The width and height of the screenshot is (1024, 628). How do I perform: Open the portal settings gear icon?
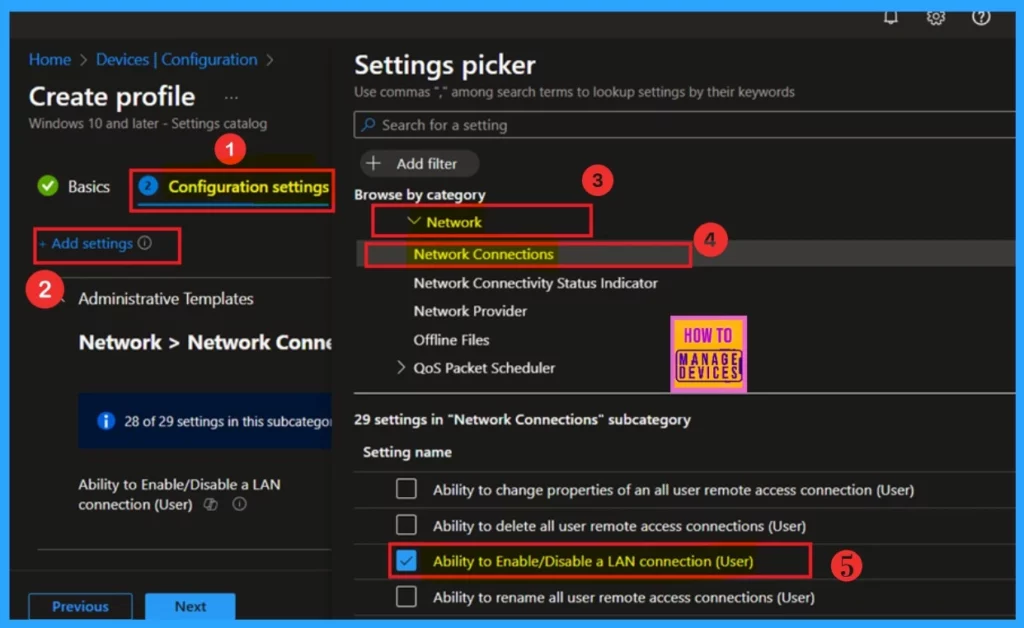click(x=936, y=17)
